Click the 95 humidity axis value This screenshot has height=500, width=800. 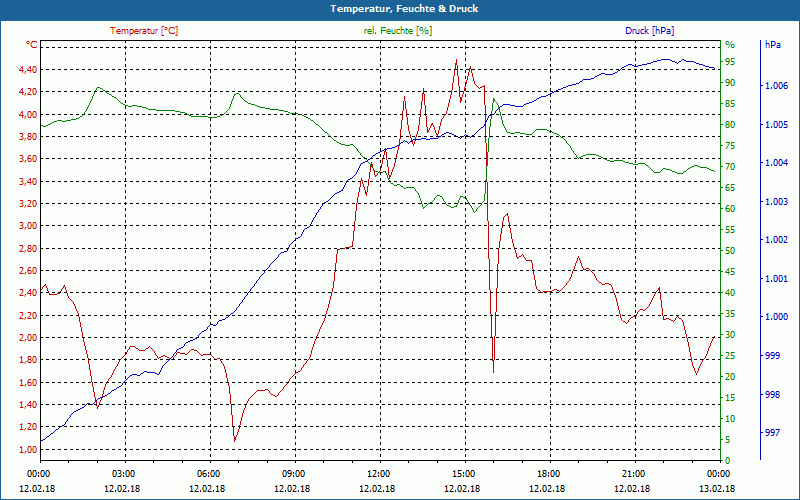tap(730, 62)
